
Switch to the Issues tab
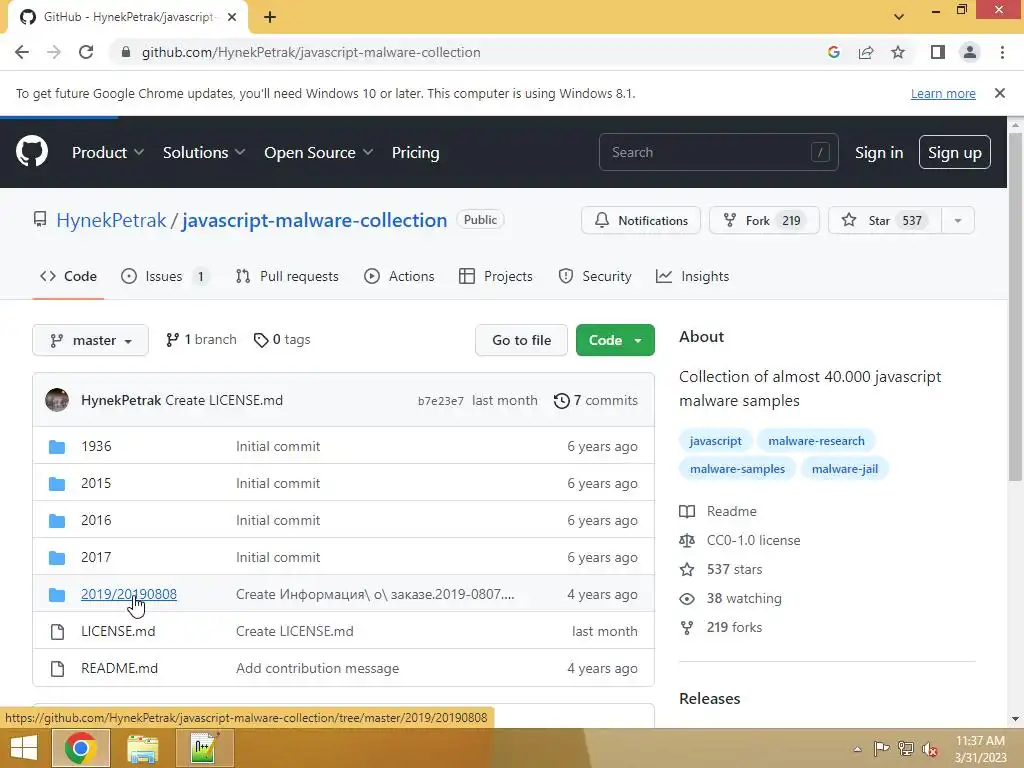coord(165,276)
